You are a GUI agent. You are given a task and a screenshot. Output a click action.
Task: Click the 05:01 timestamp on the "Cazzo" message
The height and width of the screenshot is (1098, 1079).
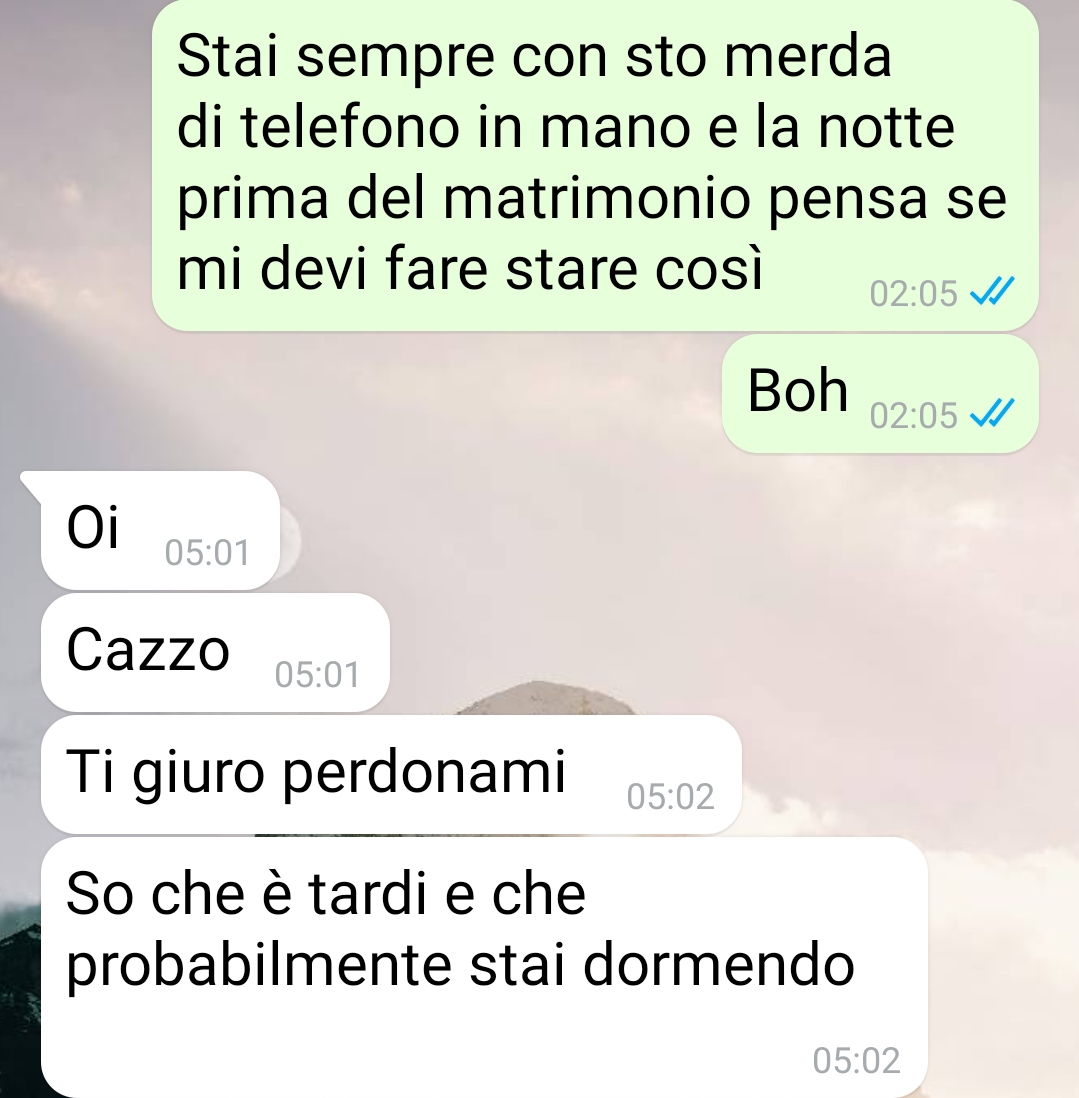317,674
